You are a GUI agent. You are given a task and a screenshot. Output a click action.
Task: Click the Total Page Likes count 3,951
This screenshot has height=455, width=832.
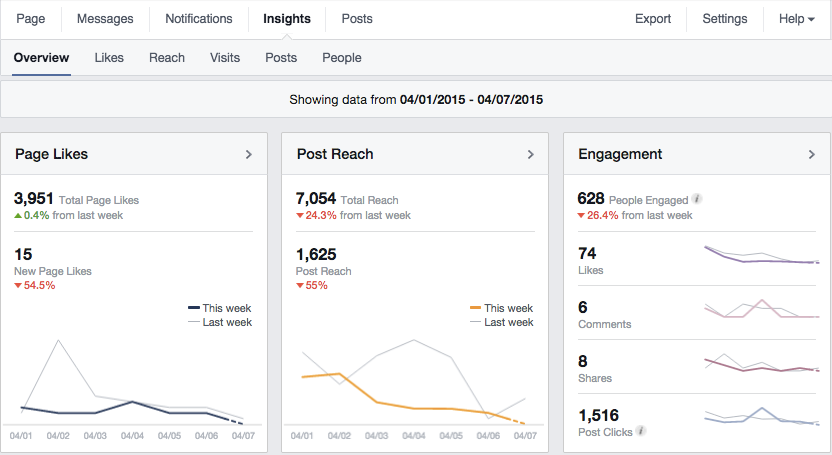[35, 198]
